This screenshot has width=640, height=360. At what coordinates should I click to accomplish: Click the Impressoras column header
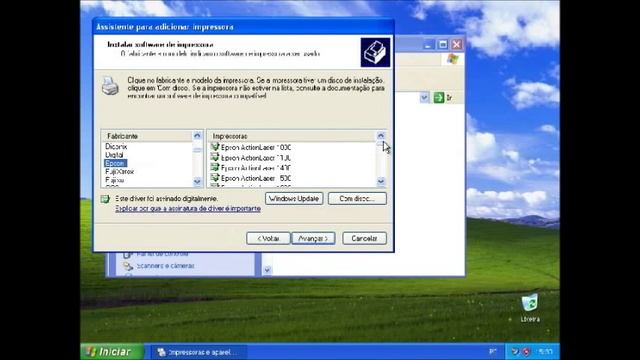[x=291, y=136]
